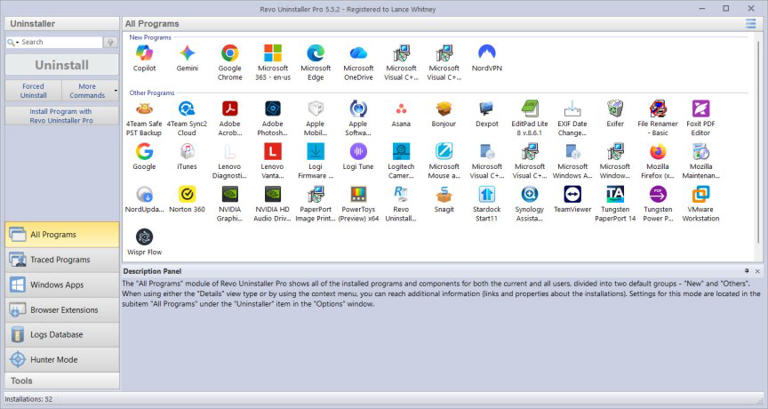Select Tungsten PaperPort 14 icon
This screenshot has width=768, height=409.
coord(615,194)
